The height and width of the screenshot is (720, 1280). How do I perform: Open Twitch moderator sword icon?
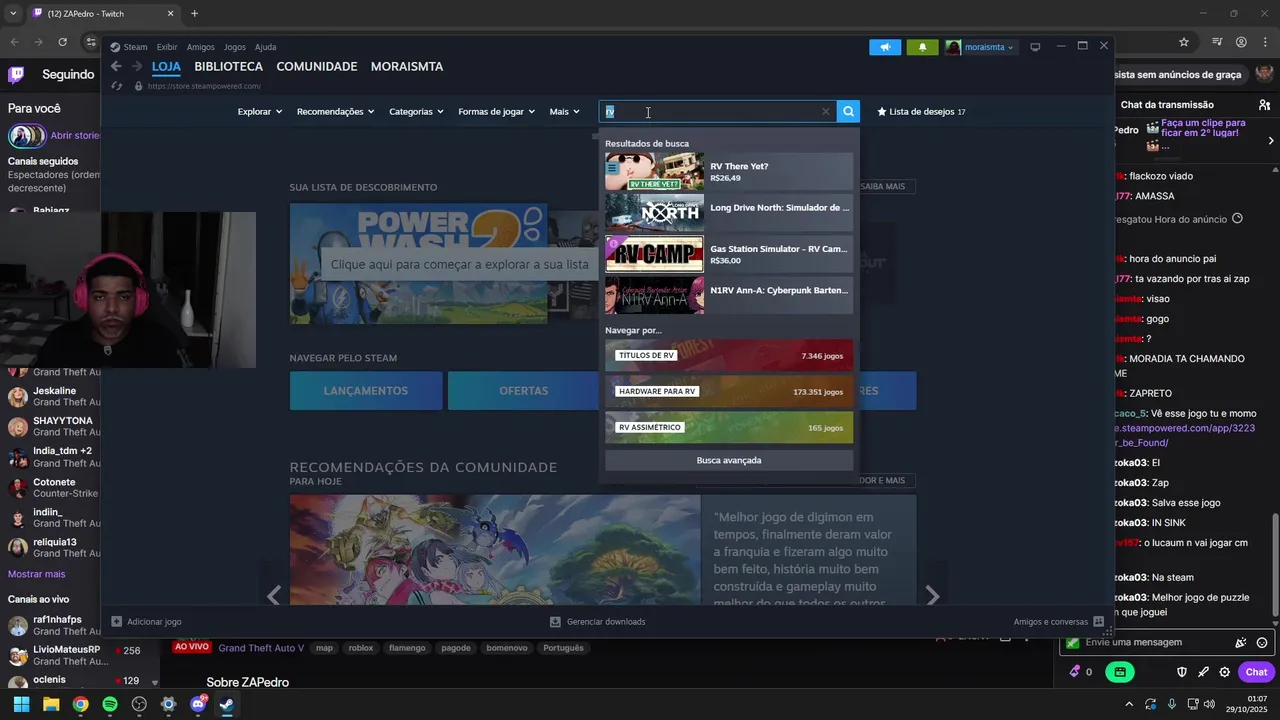1203,672
